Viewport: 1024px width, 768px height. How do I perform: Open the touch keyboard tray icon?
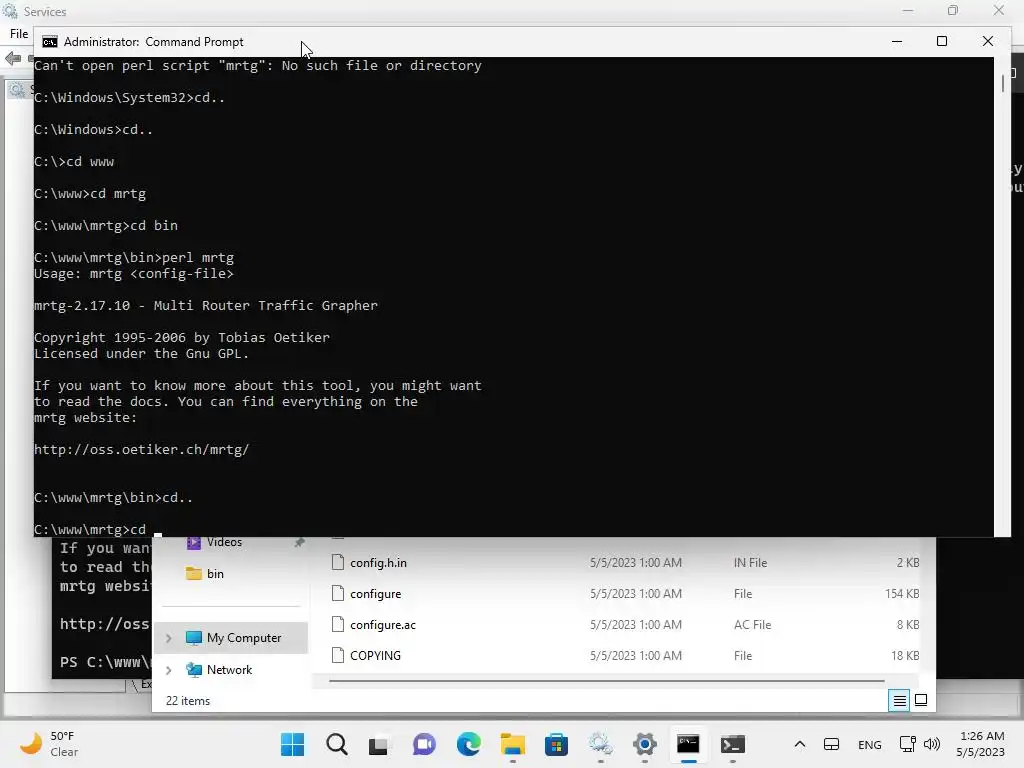pos(831,744)
